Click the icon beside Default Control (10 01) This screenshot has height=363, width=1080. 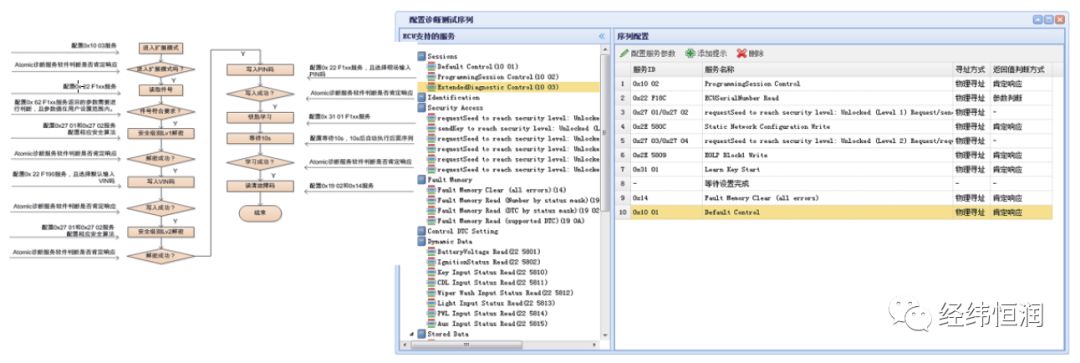click(x=431, y=67)
